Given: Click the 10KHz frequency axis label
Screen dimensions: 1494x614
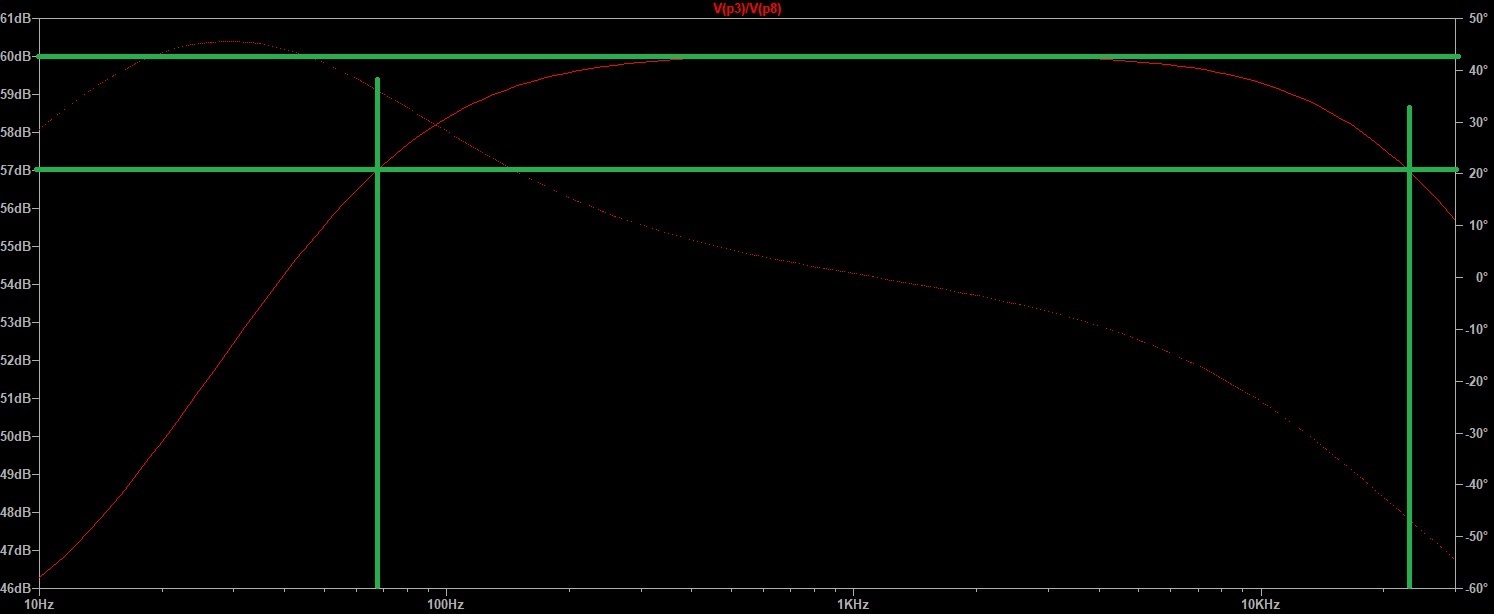Looking at the screenshot, I should (1260, 605).
